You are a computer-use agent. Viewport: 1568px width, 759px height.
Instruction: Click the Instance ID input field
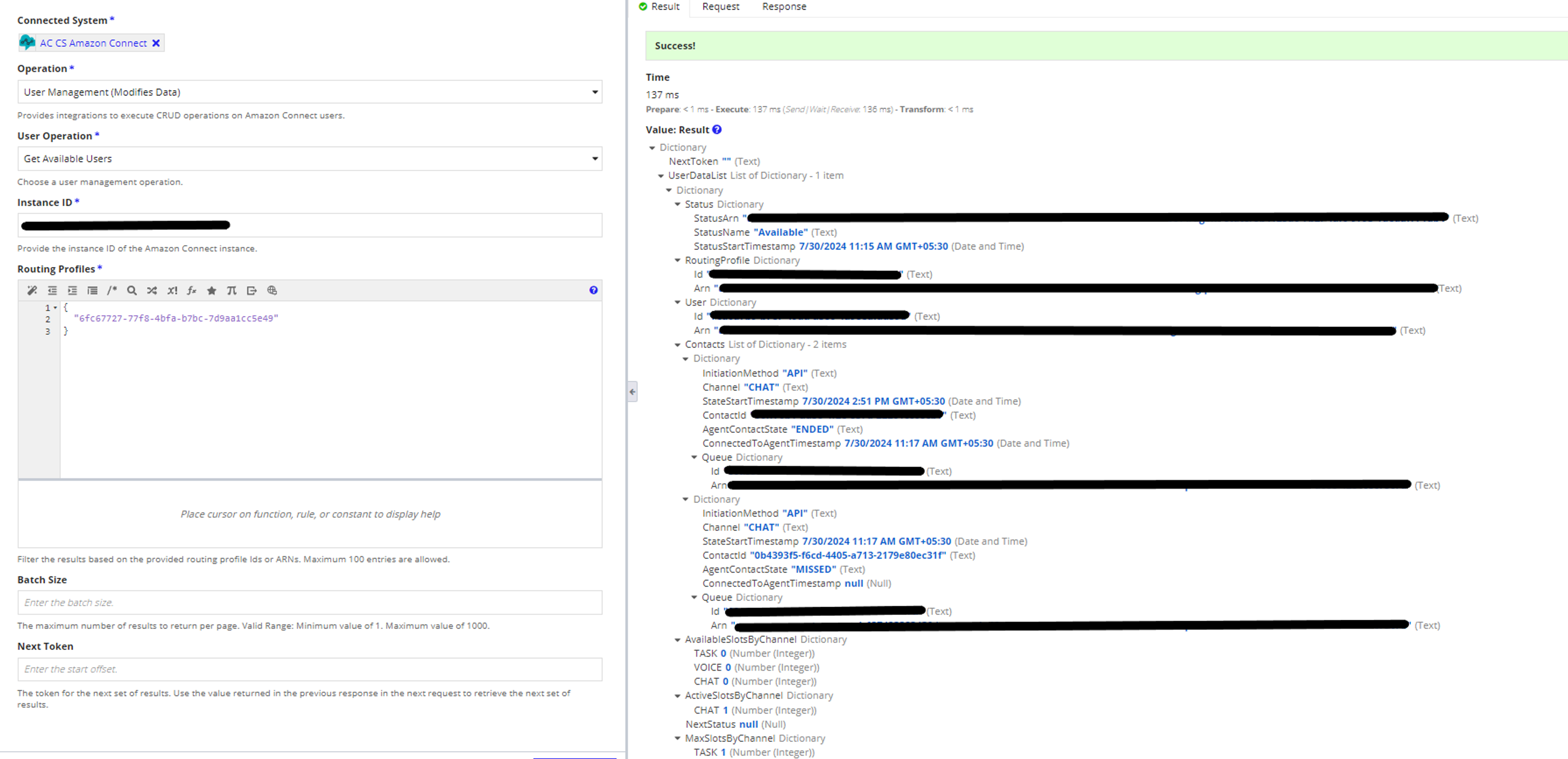tap(310, 225)
